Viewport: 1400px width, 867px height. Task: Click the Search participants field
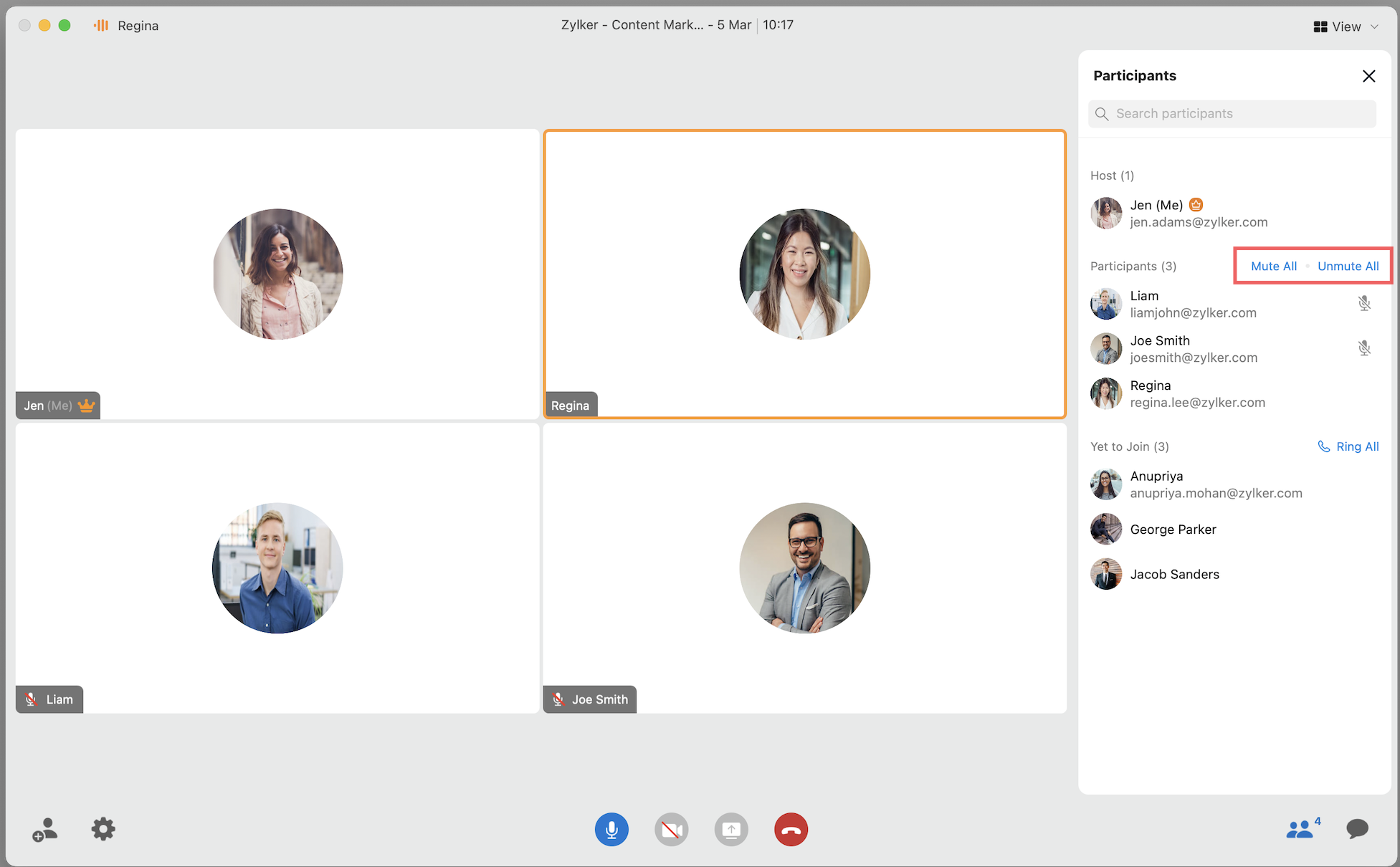tap(1232, 114)
